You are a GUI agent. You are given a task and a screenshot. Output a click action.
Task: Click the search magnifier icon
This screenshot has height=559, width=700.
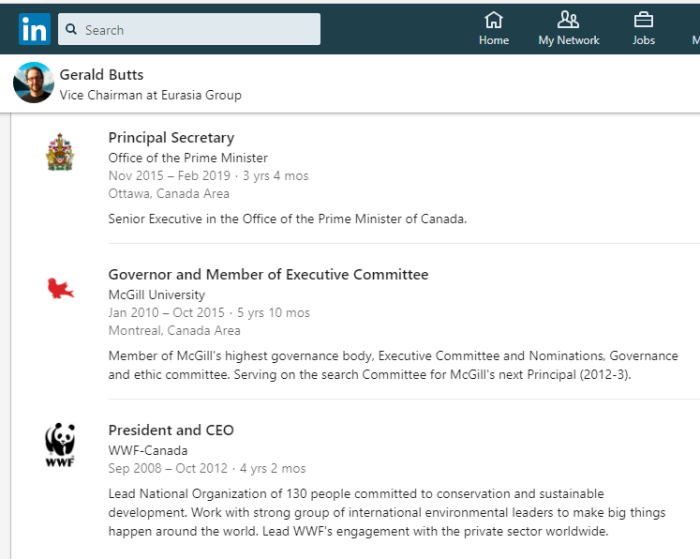click(71, 29)
